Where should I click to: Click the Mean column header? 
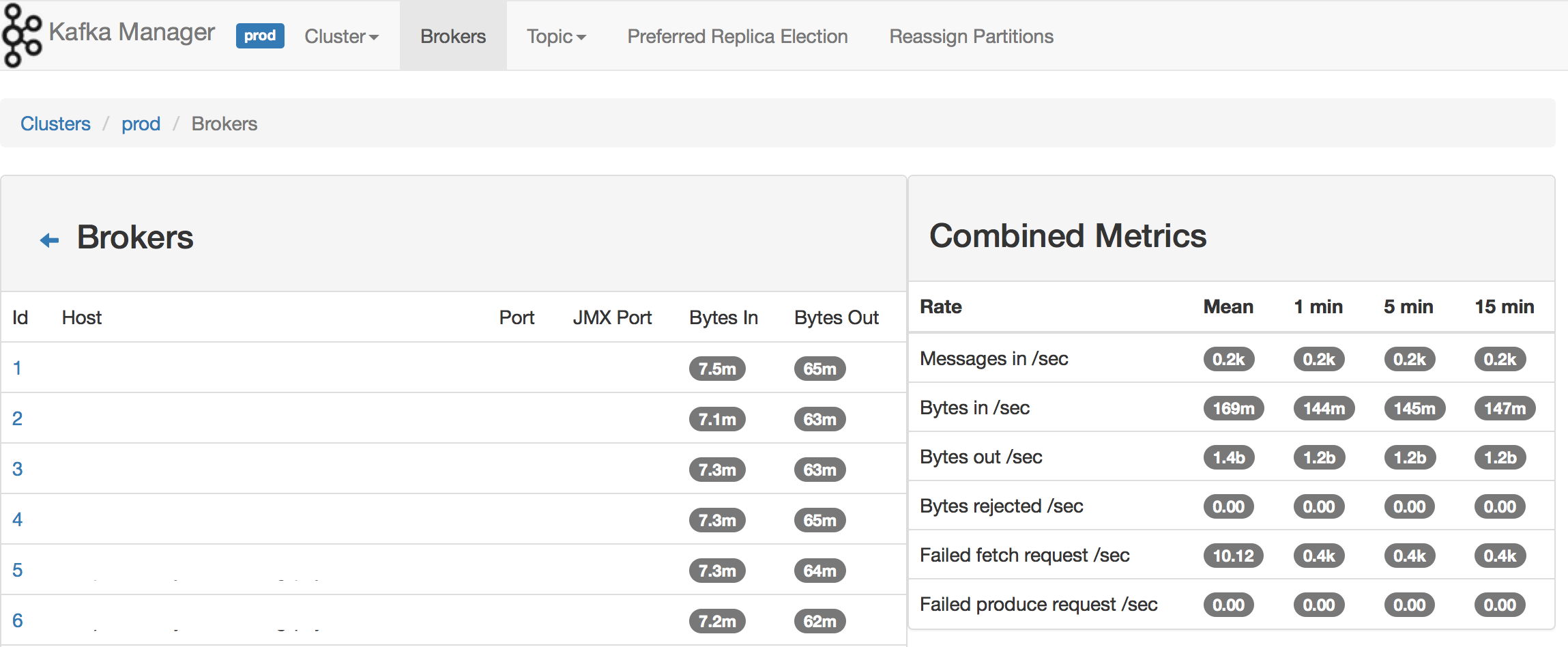(x=1228, y=306)
